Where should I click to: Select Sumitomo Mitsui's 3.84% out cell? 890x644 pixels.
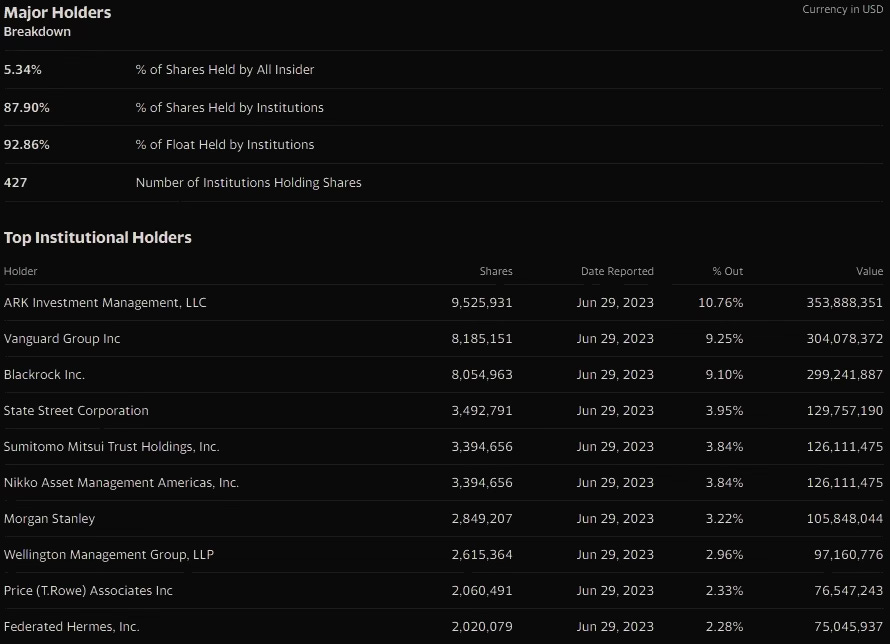724,447
